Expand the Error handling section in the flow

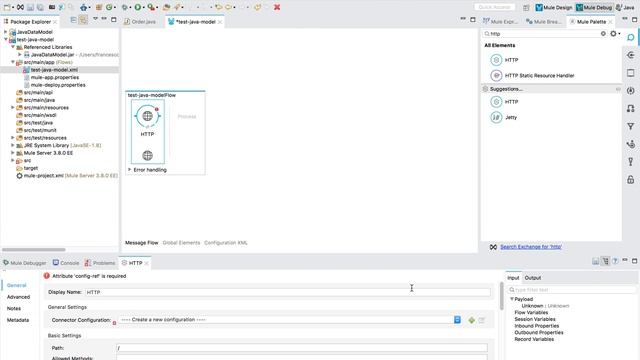130,169
